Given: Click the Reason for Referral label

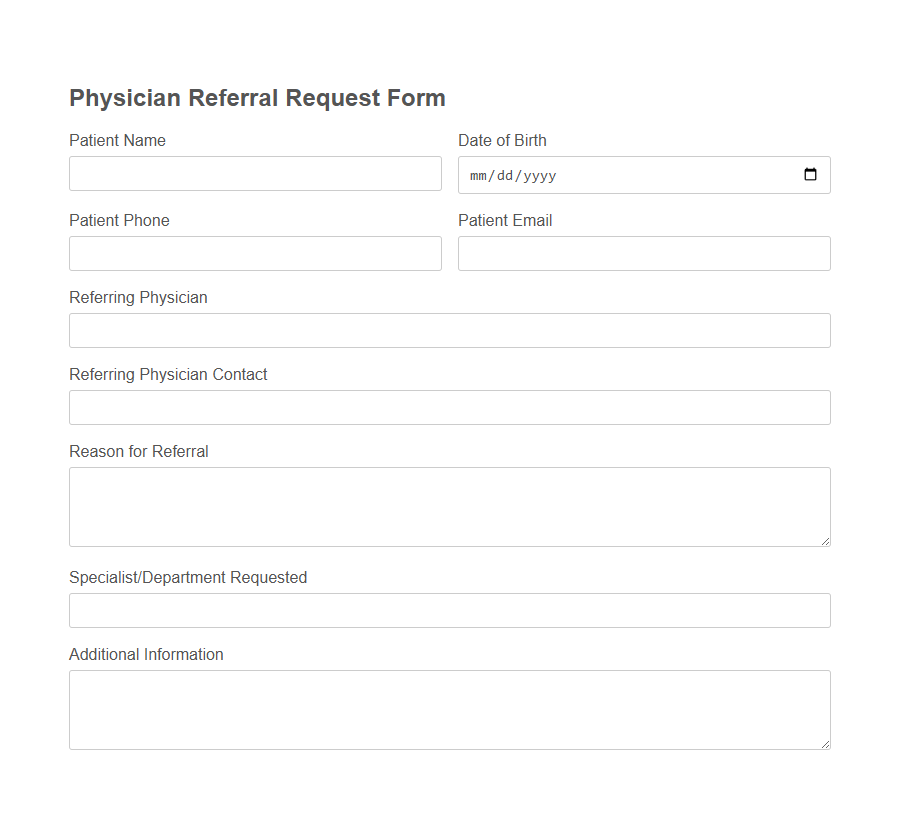Looking at the screenshot, I should tap(138, 451).
